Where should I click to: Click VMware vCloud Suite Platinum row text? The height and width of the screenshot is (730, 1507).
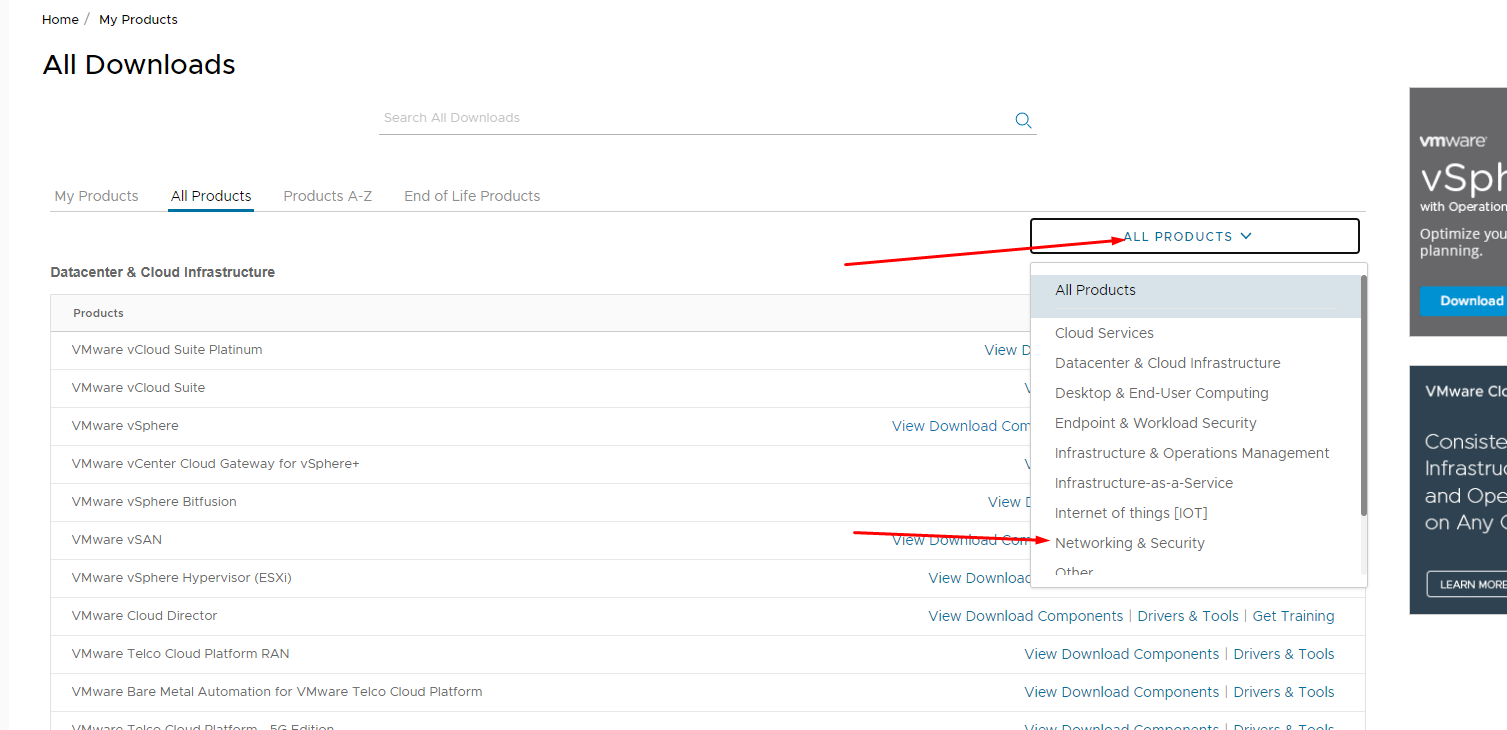[x=167, y=350]
